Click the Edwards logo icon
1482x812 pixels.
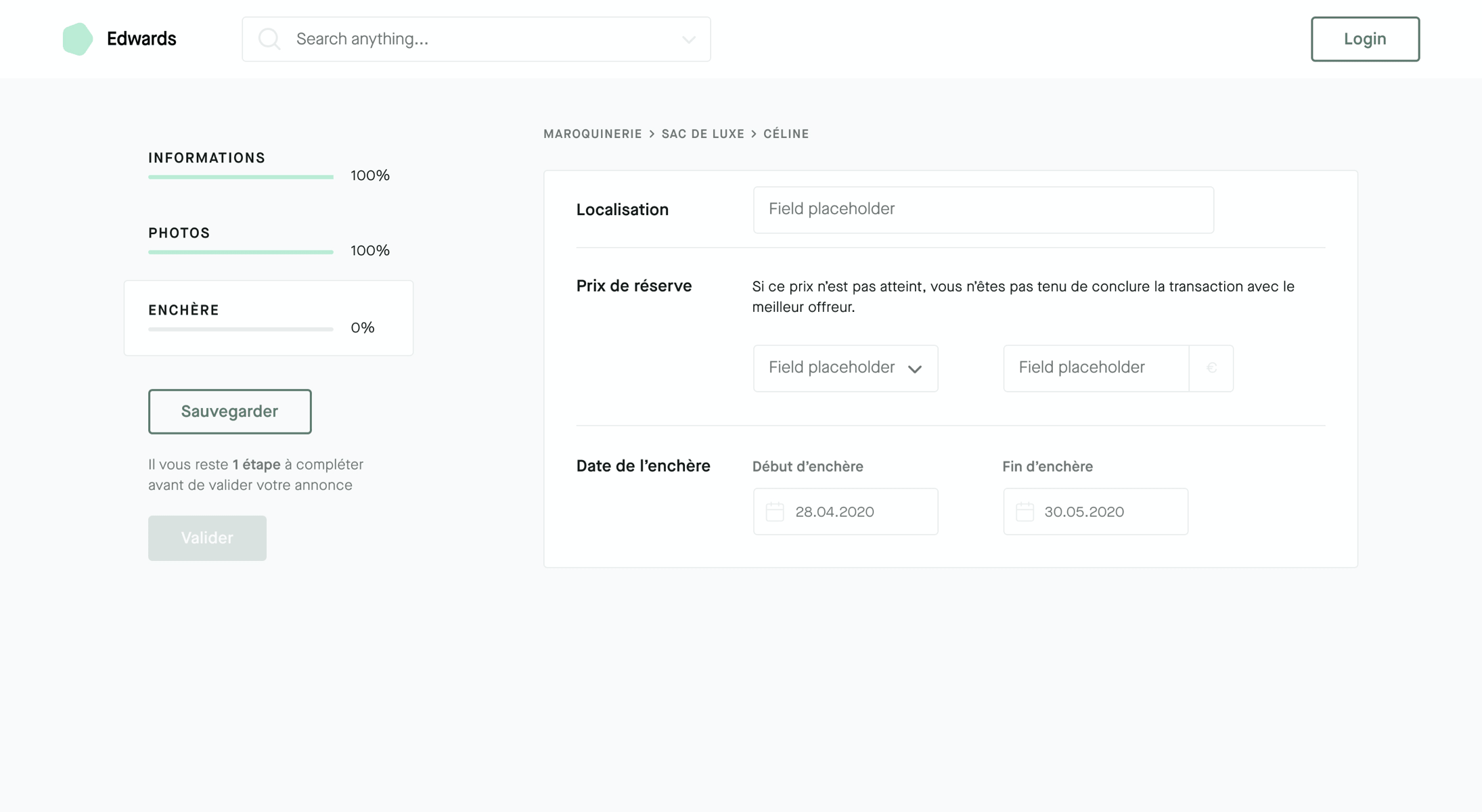[77, 39]
